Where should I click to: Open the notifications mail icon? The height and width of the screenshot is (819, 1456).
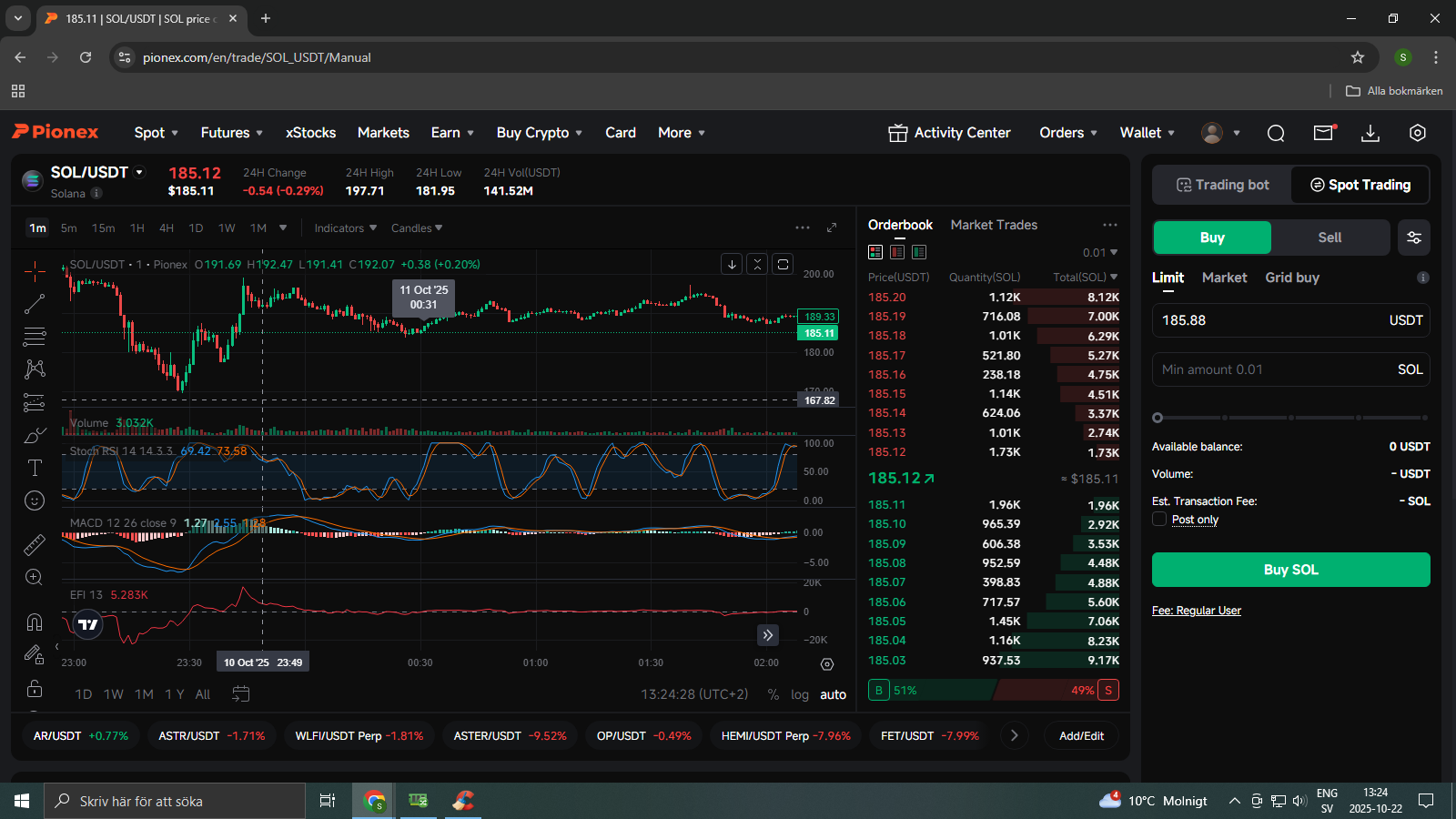[1324, 133]
